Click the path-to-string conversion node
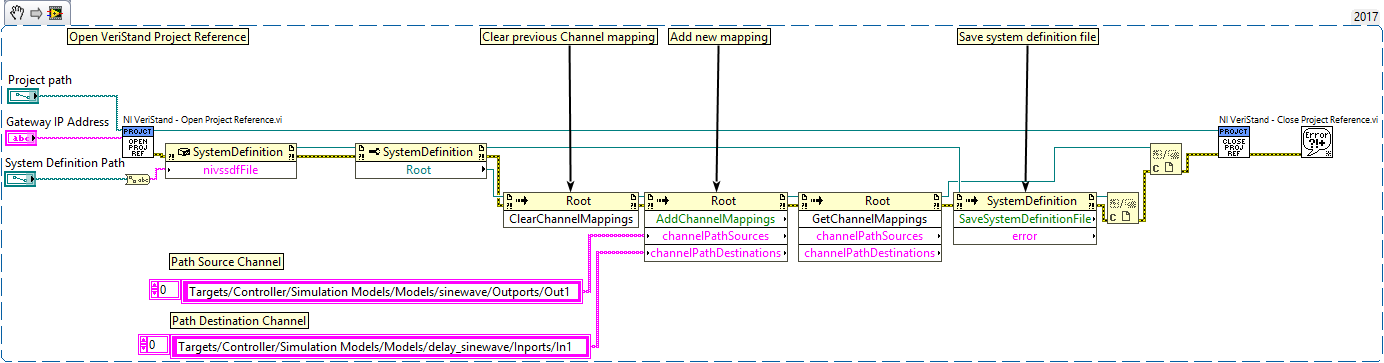The width and height of the screenshot is (1384, 363). click(x=137, y=179)
